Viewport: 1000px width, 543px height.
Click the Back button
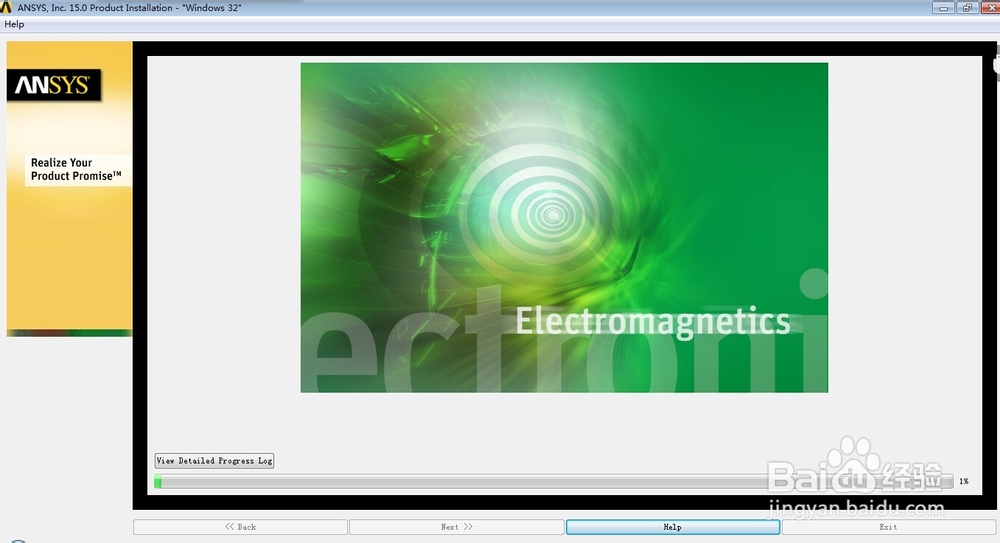click(x=240, y=527)
